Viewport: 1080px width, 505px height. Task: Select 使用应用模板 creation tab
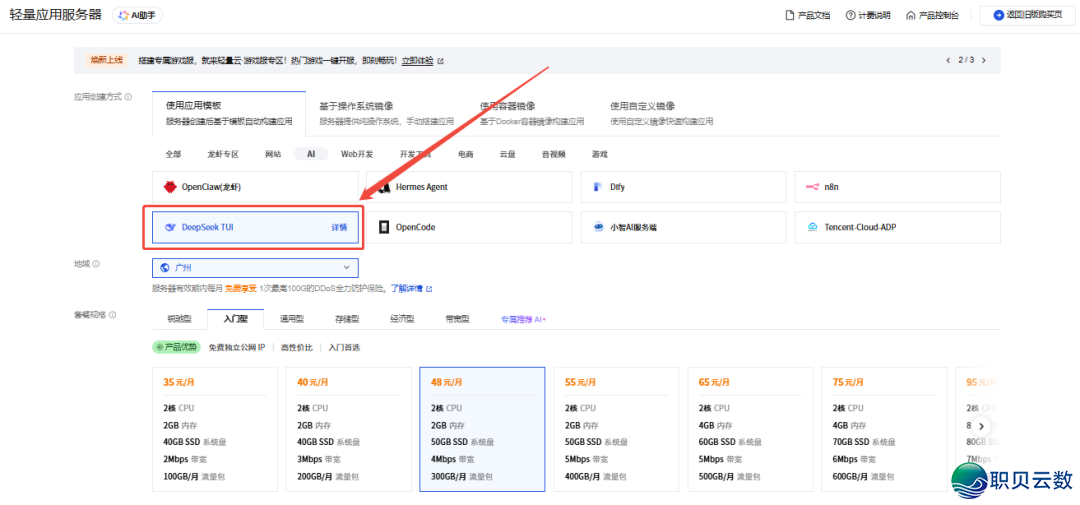click(x=229, y=114)
